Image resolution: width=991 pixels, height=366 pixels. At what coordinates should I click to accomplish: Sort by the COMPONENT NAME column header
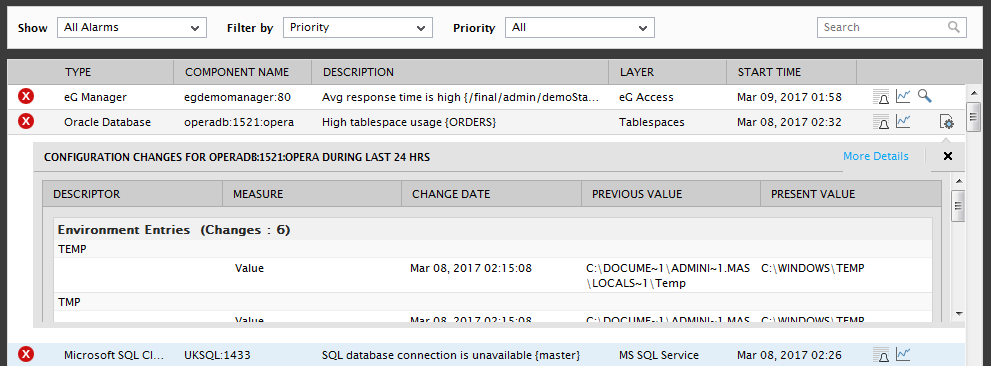[x=236, y=72]
